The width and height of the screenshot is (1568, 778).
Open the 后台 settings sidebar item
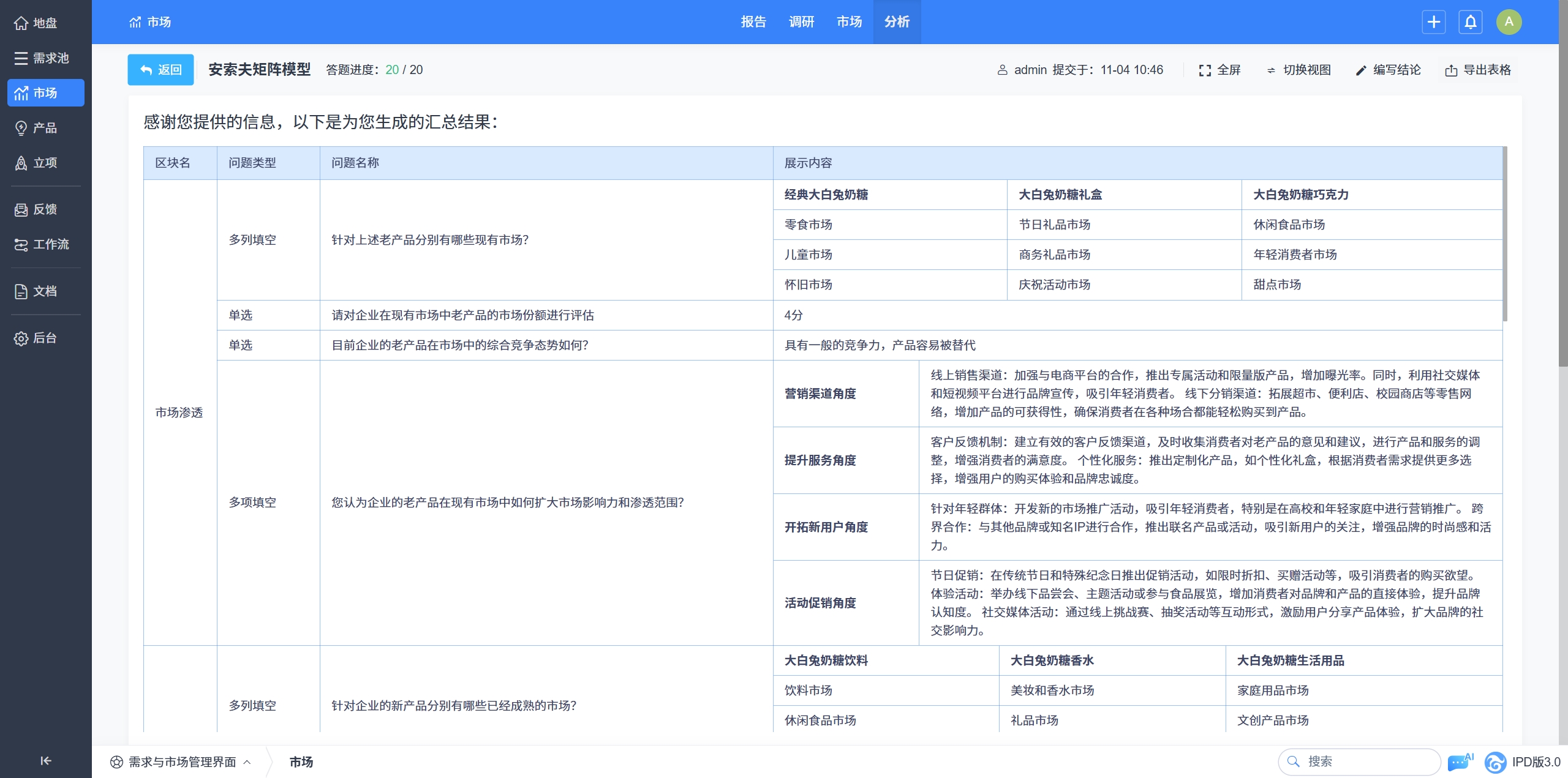[x=45, y=338]
